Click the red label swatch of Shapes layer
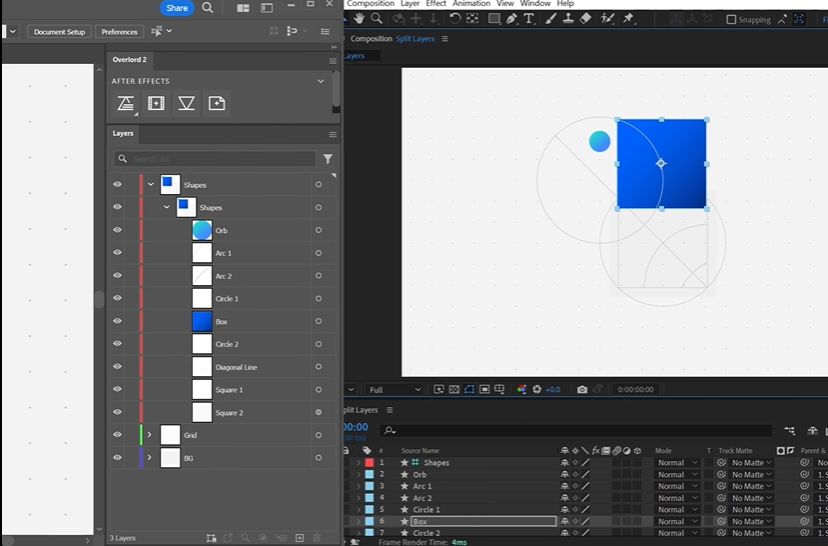Image resolution: width=828 pixels, height=546 pixels. pos(369,463)
